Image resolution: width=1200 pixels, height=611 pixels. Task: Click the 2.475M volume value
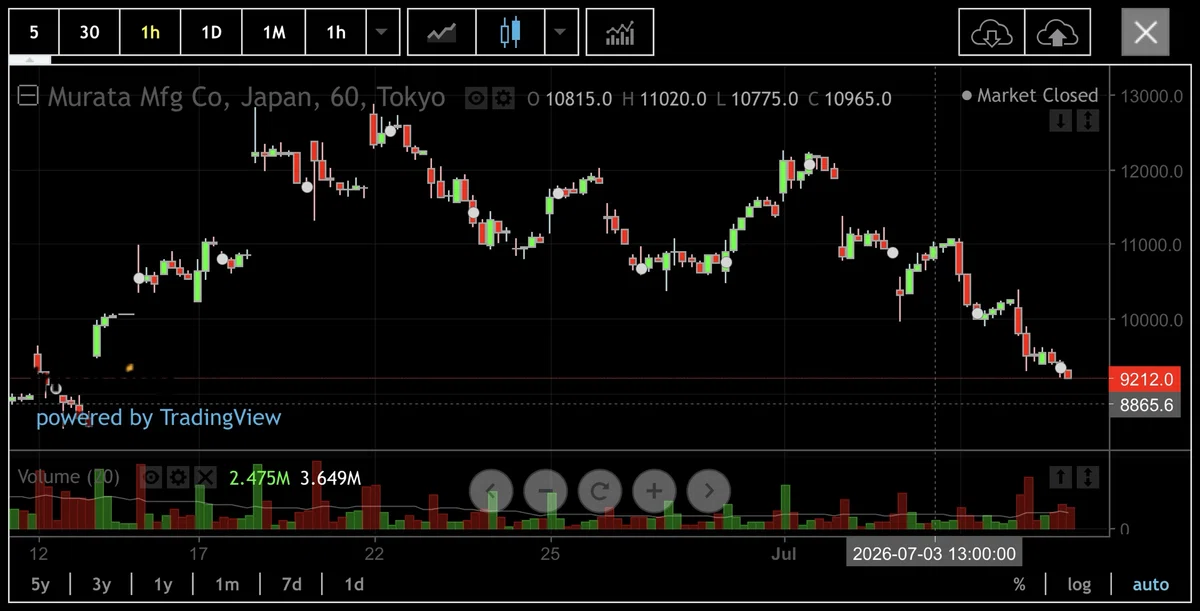coord(259,478)
